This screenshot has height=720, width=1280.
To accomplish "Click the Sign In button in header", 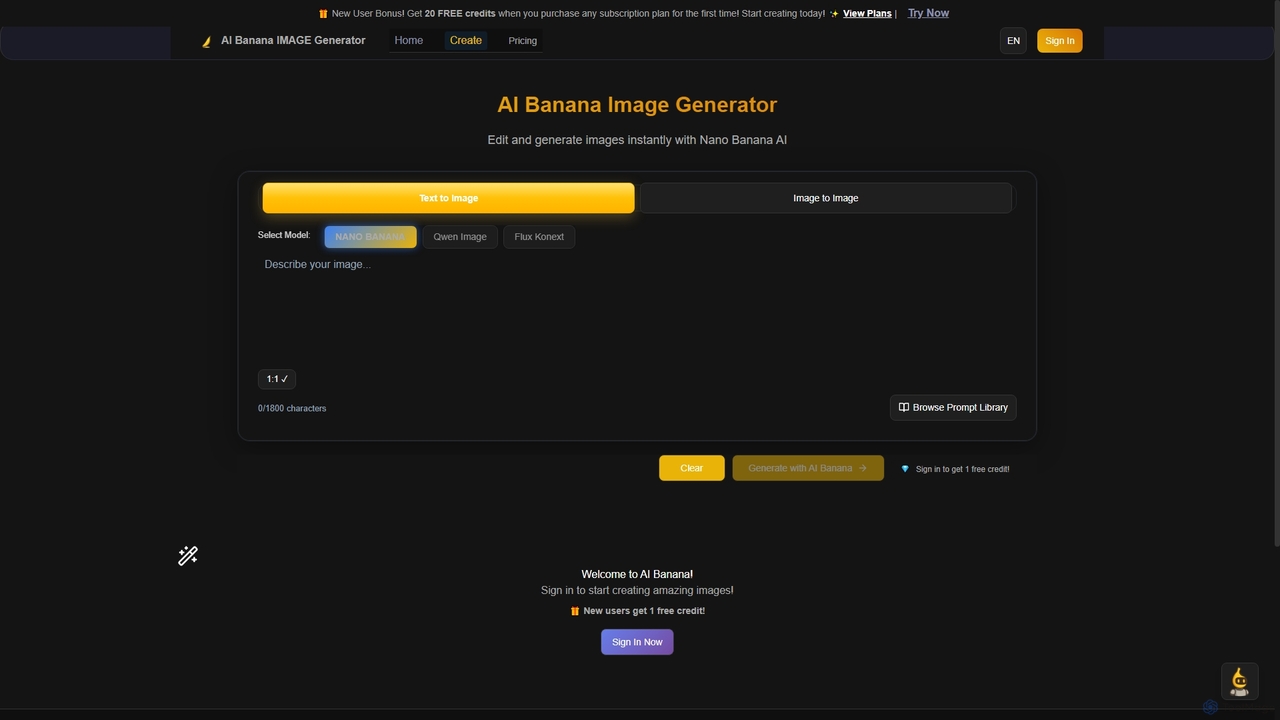I will (1060, 41).
